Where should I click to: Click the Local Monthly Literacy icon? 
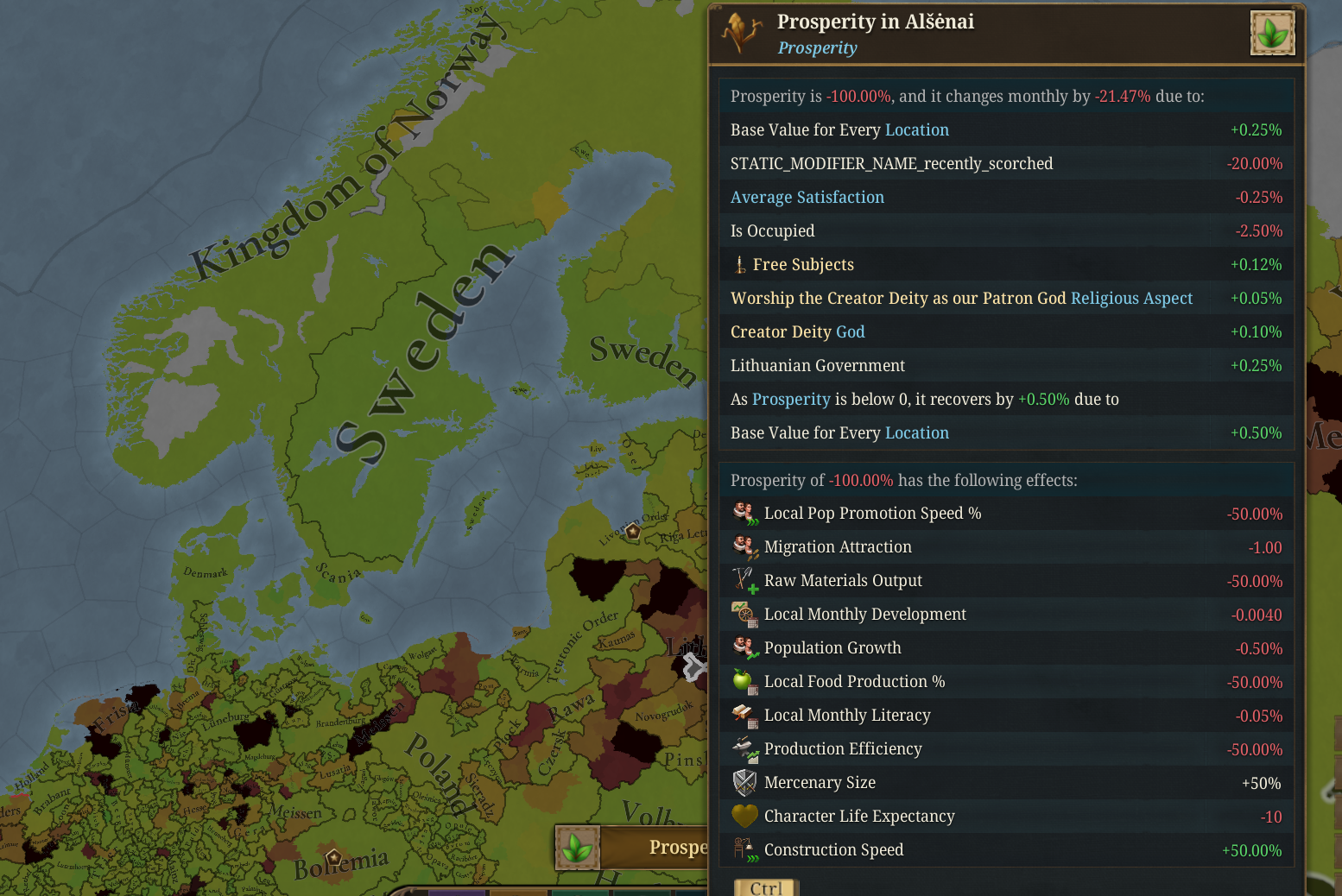(x=745, y=716)
